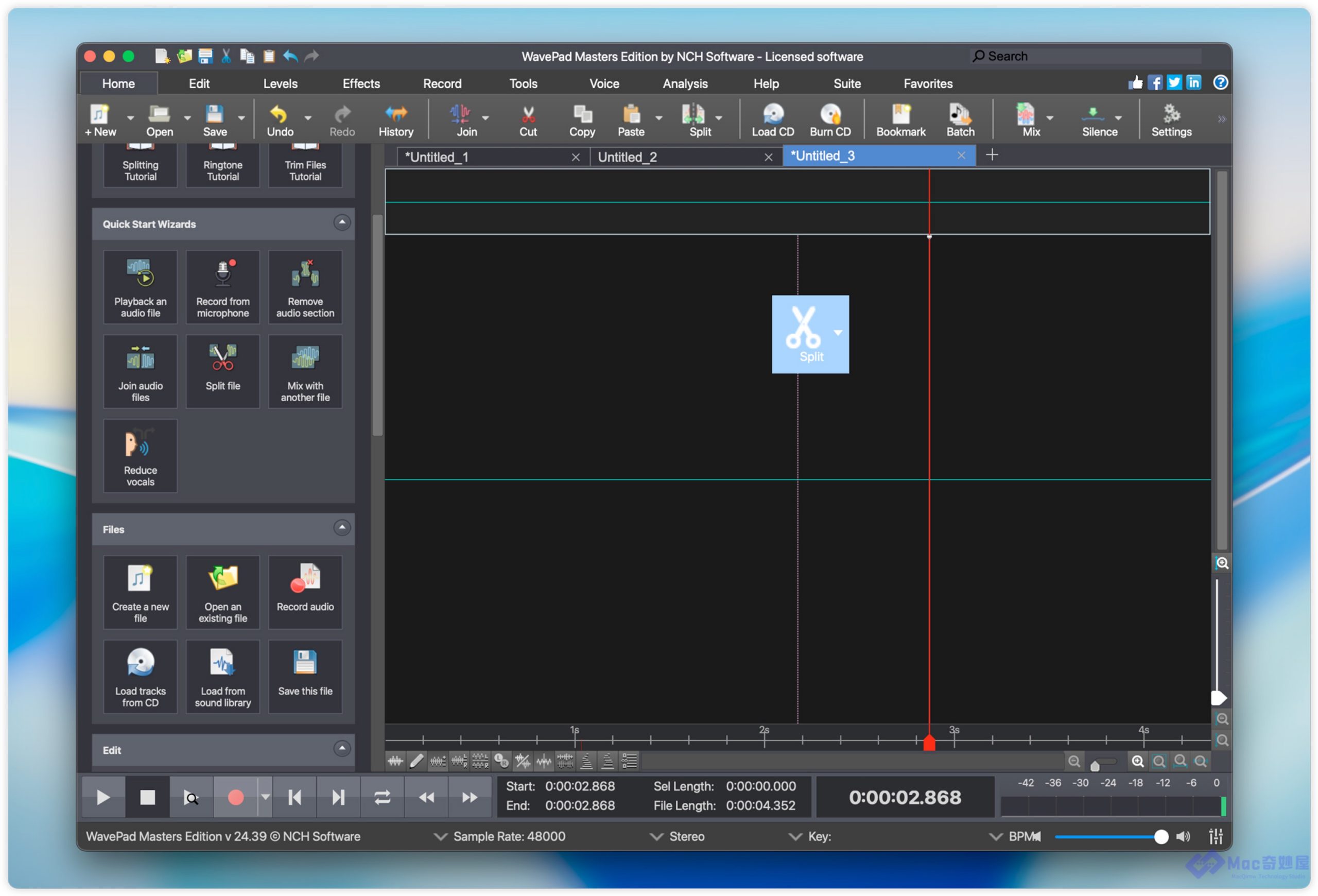Click the Rewind button
The width and height of the screenshot is (1318, 896).
tap(426, 797)
